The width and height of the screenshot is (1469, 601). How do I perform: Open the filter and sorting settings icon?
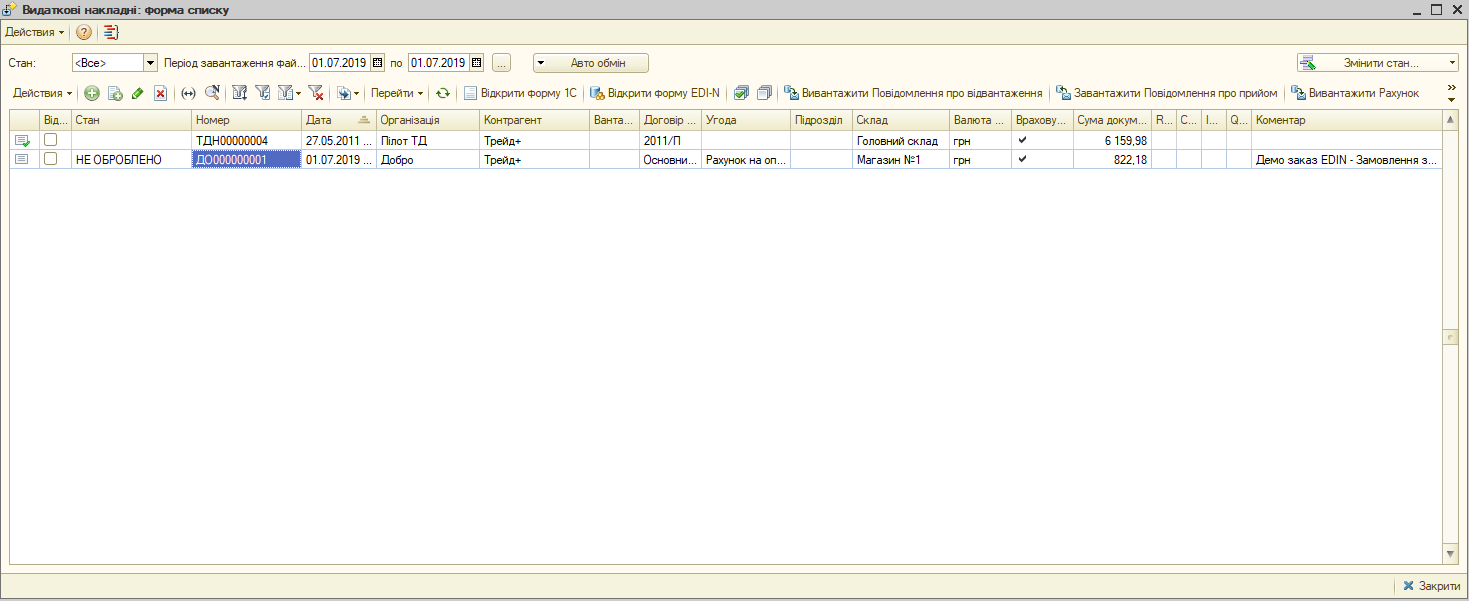tap(240, 93)
